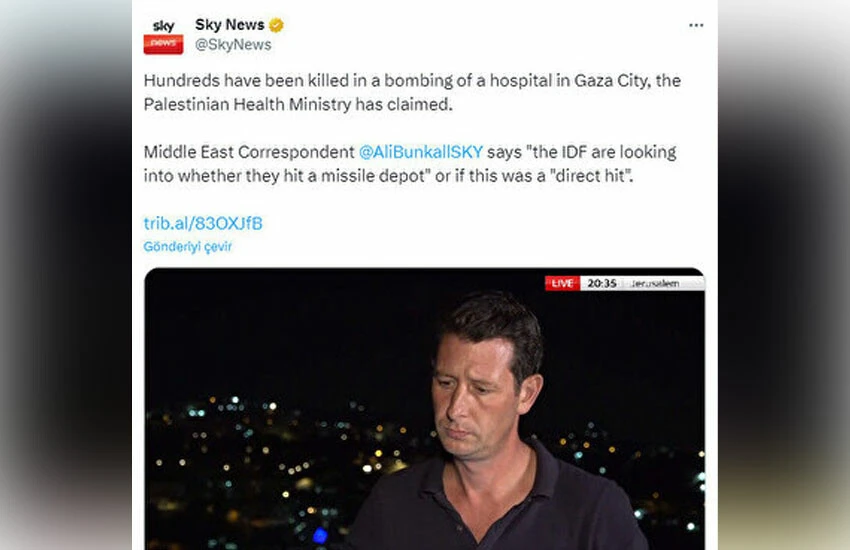This screenshot has width=850, height=550.
Task: Open the @AliBunkallSKY mention
Action: pyautogui.click(x=421, y=152)
